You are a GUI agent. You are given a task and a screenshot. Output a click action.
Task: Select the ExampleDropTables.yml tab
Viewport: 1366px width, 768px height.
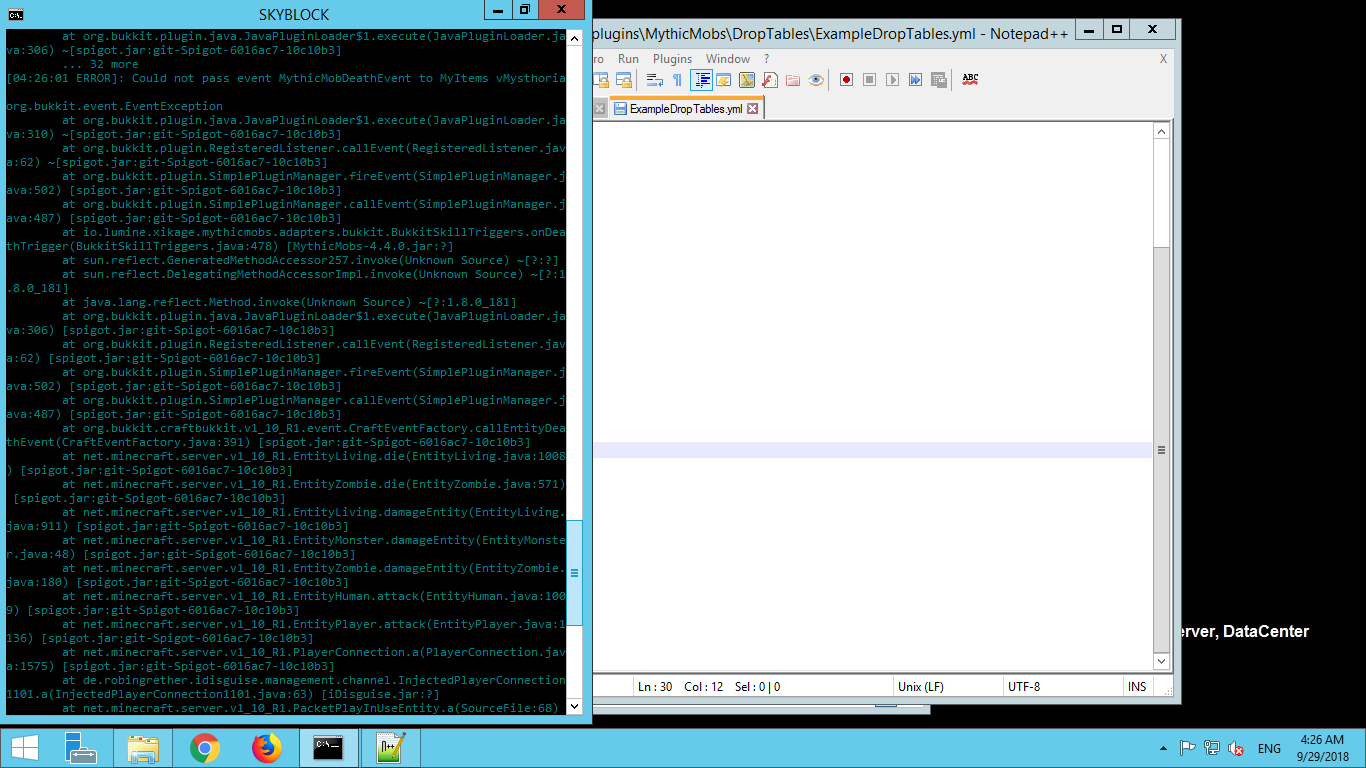(x=685, y=109)
